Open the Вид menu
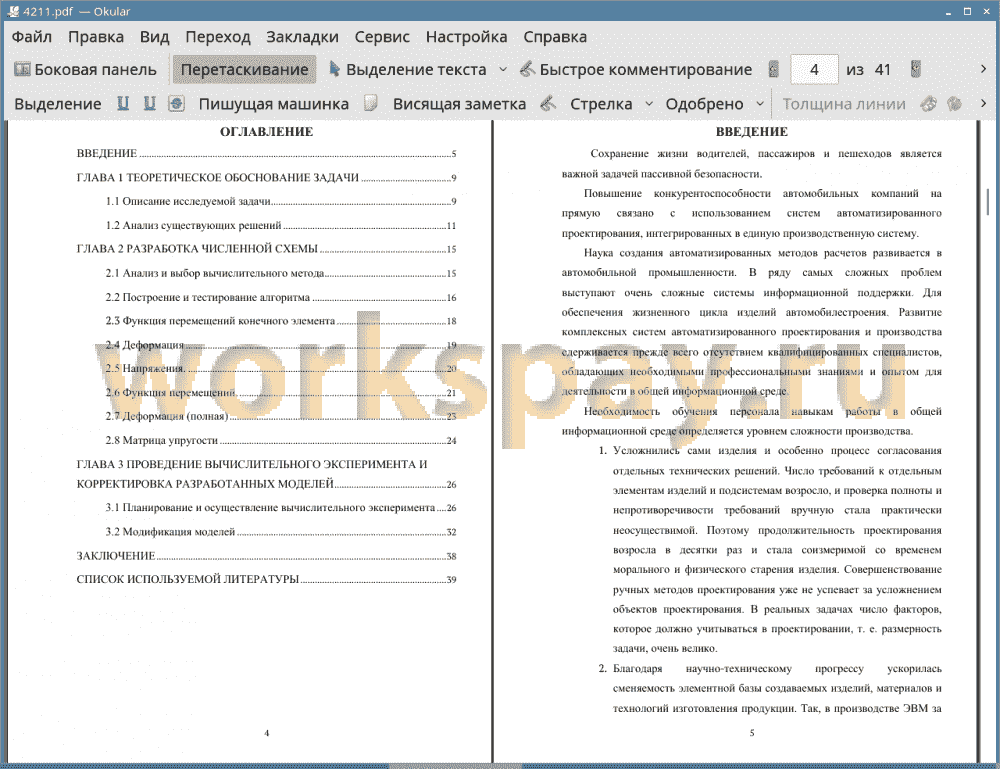 point(154,37)
